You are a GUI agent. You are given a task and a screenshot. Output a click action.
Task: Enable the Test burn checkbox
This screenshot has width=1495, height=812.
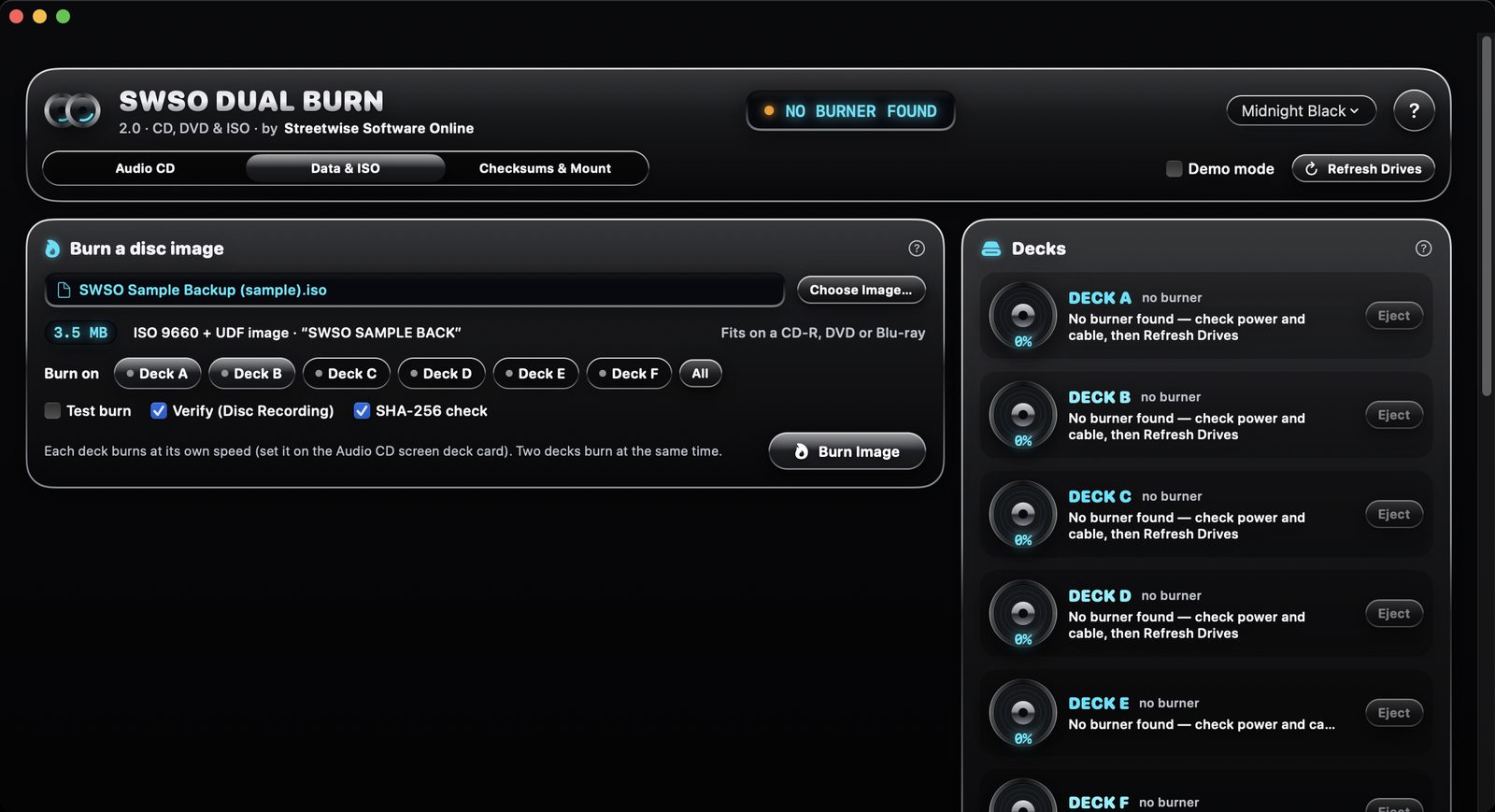pos(52,410)
